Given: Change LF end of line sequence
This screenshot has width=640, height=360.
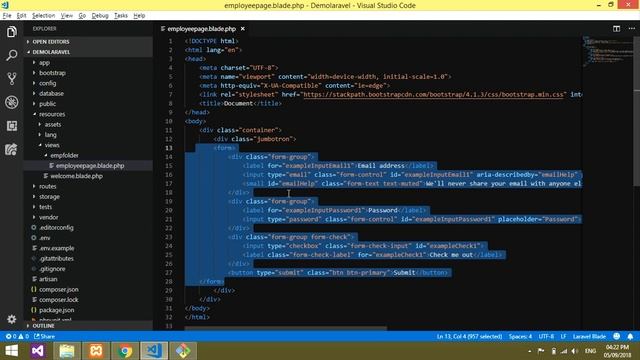Looking at the screenshot, I should (x=563, y=336).
